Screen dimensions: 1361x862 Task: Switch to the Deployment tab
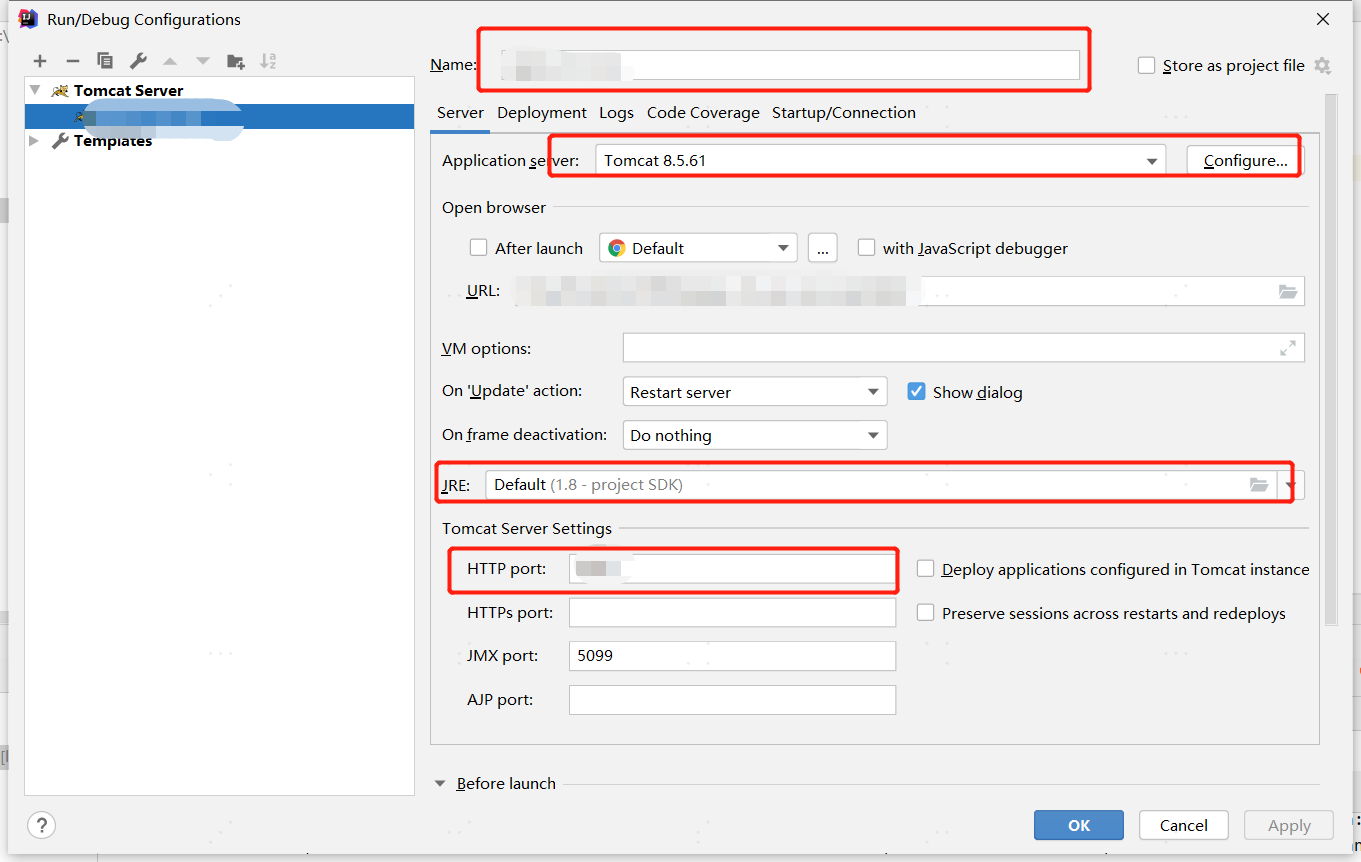click(x=542, y=113)
